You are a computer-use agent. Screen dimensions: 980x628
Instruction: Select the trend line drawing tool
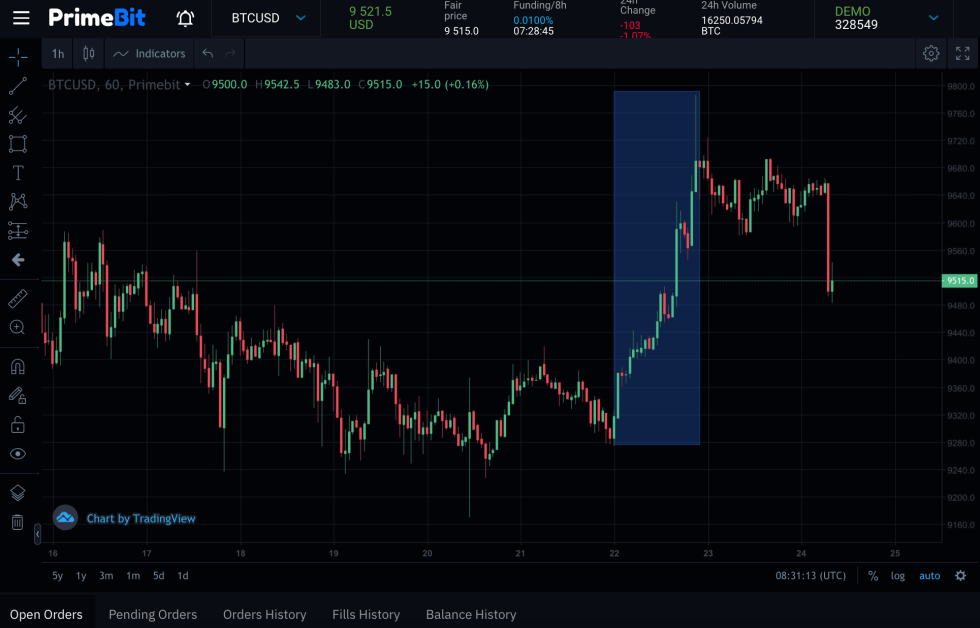(17, 87)
